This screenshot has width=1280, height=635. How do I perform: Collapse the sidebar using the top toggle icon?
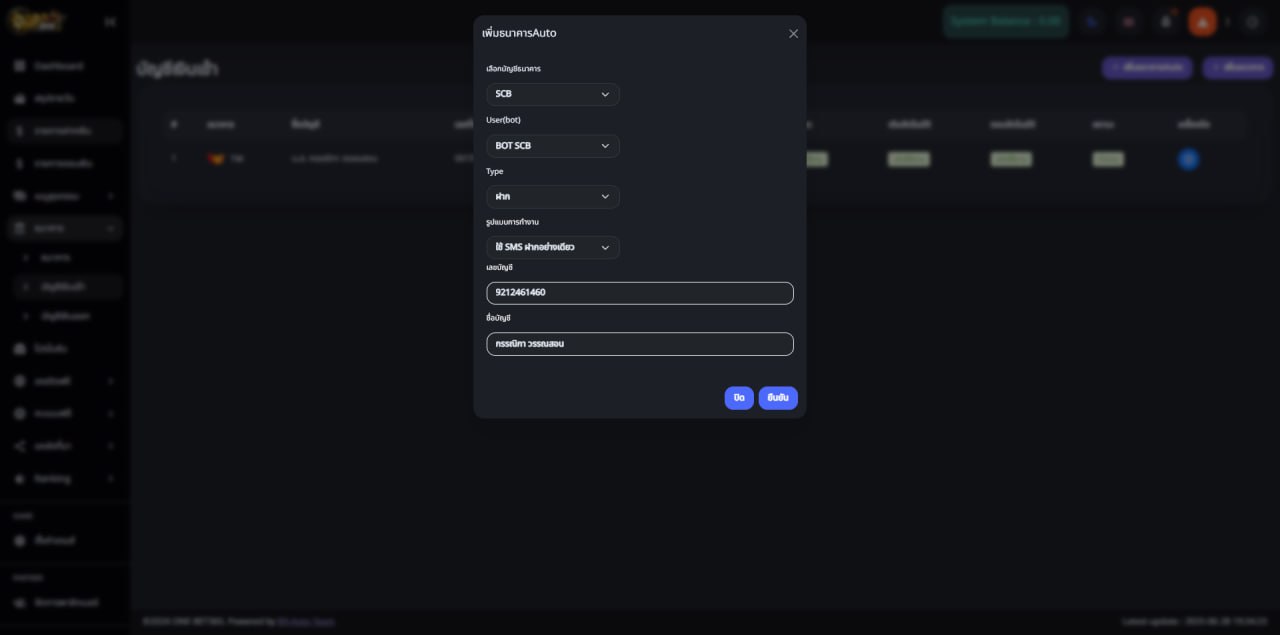(x=110, y=22)
